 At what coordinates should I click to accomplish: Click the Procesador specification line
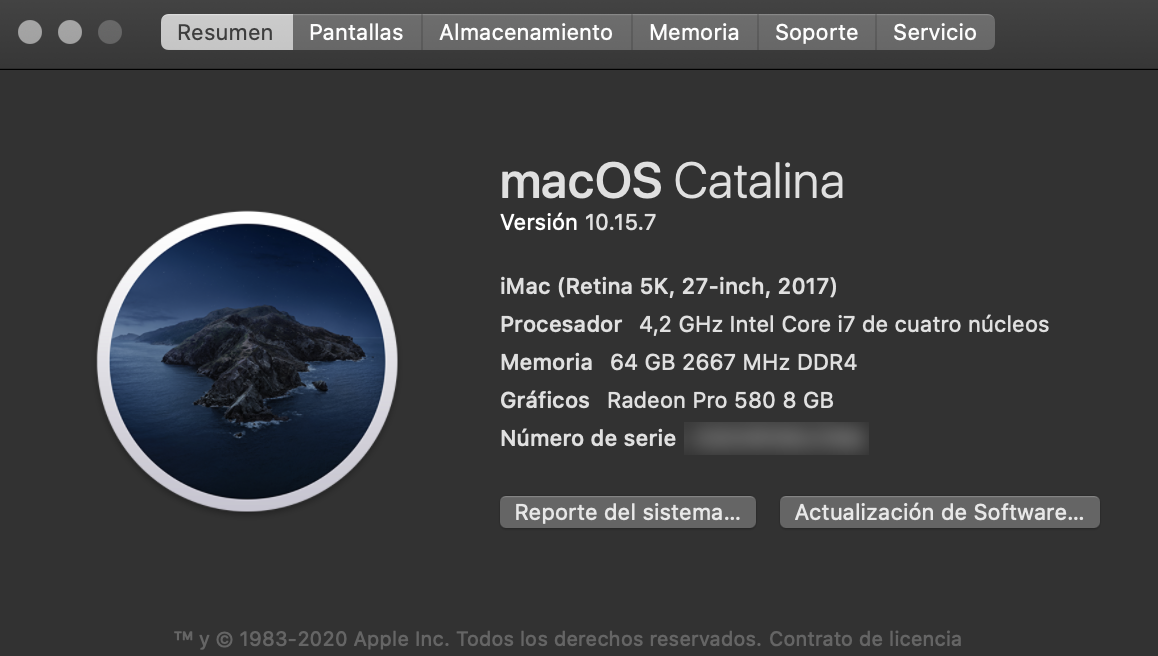point(775,324)
